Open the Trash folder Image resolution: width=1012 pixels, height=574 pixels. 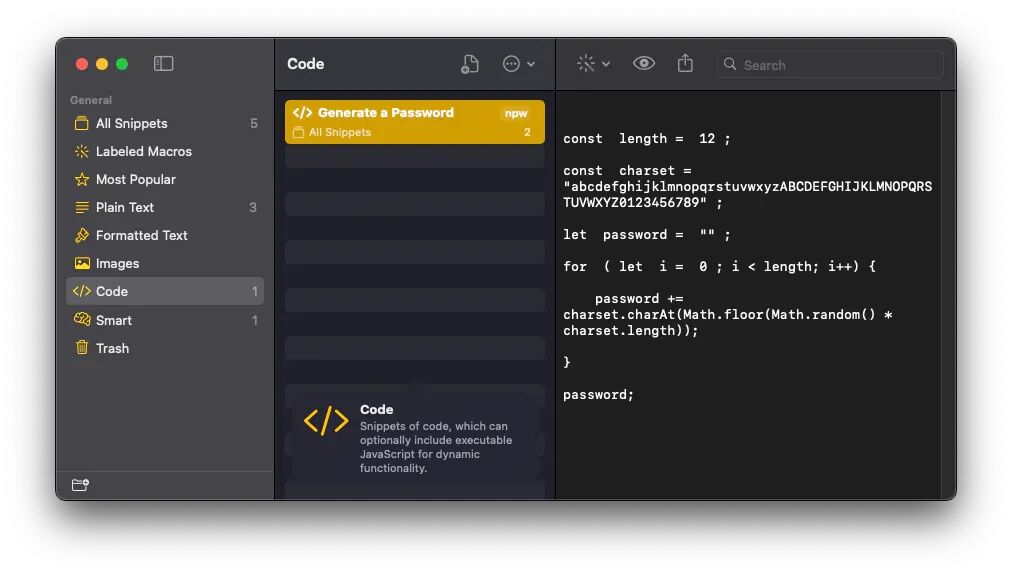tap(165, 348)
